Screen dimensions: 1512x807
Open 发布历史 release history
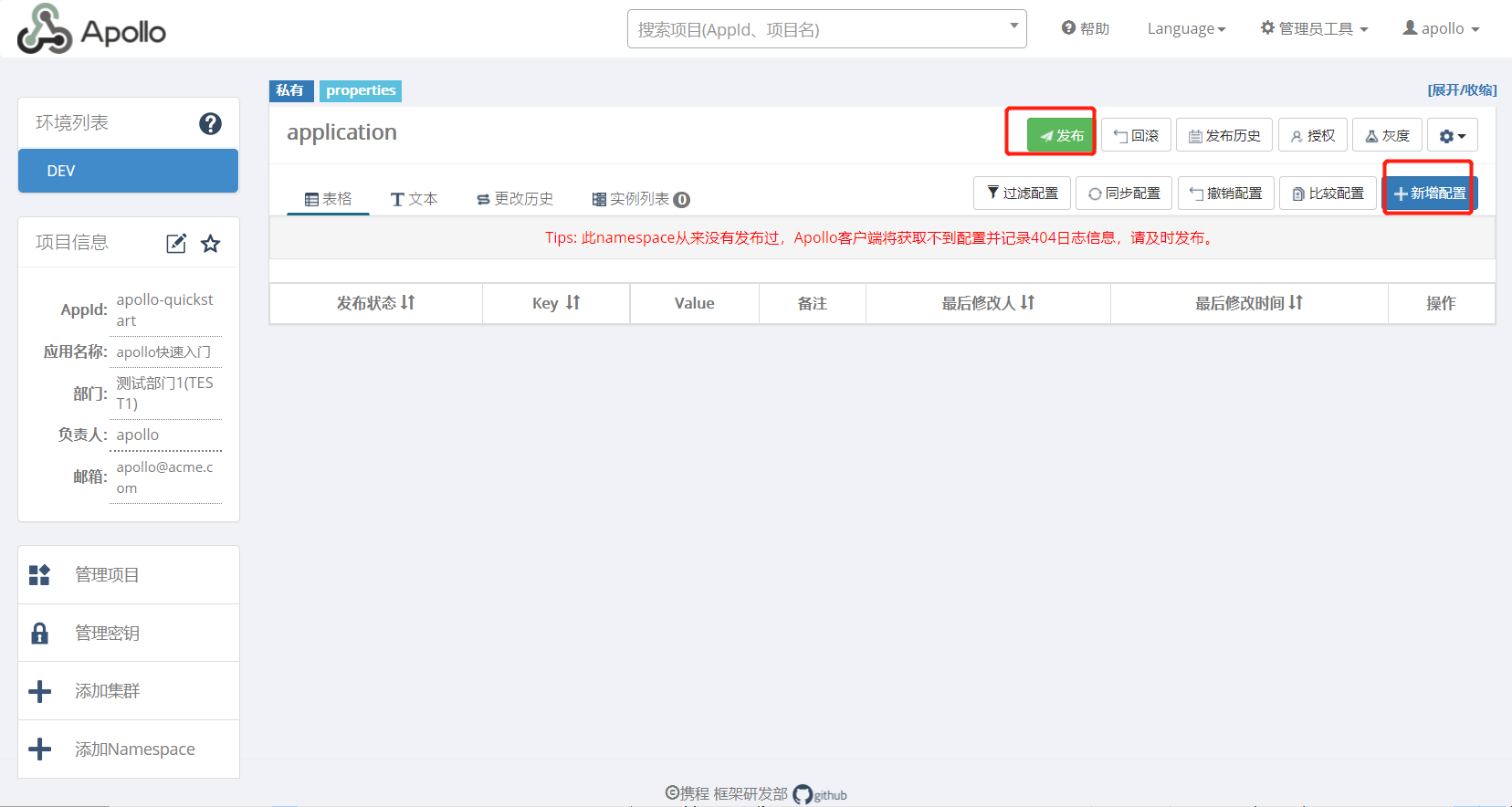(x=1223, y=136)
